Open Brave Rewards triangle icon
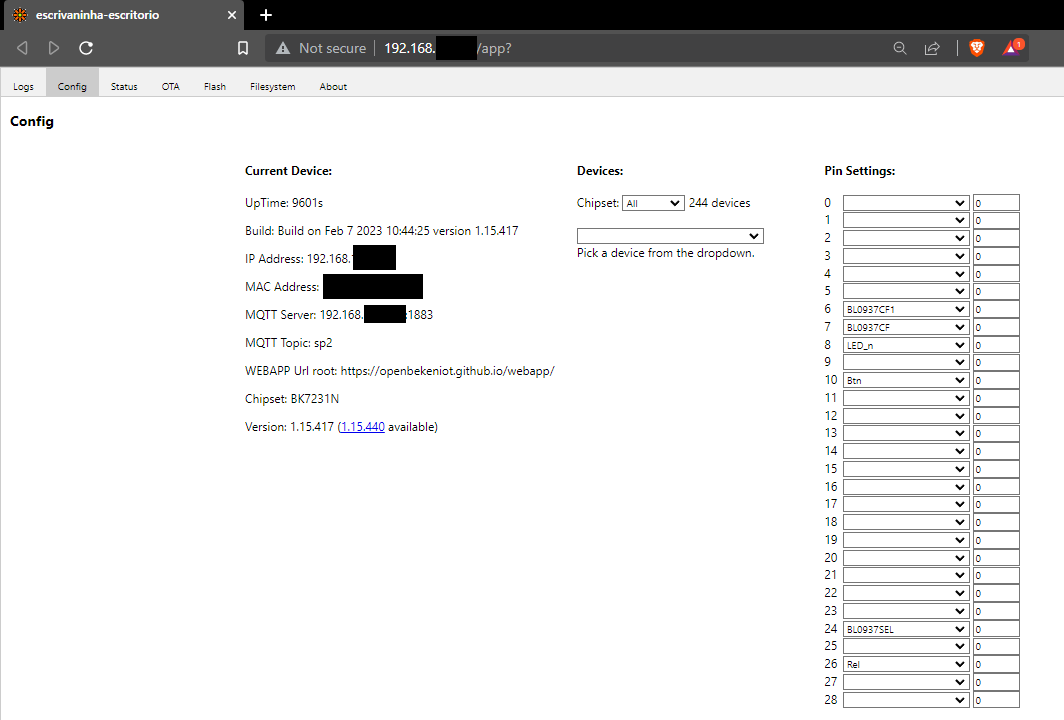Viewport: 1064px width, 720px height. pyautogui.click(x=1013, y=48)
